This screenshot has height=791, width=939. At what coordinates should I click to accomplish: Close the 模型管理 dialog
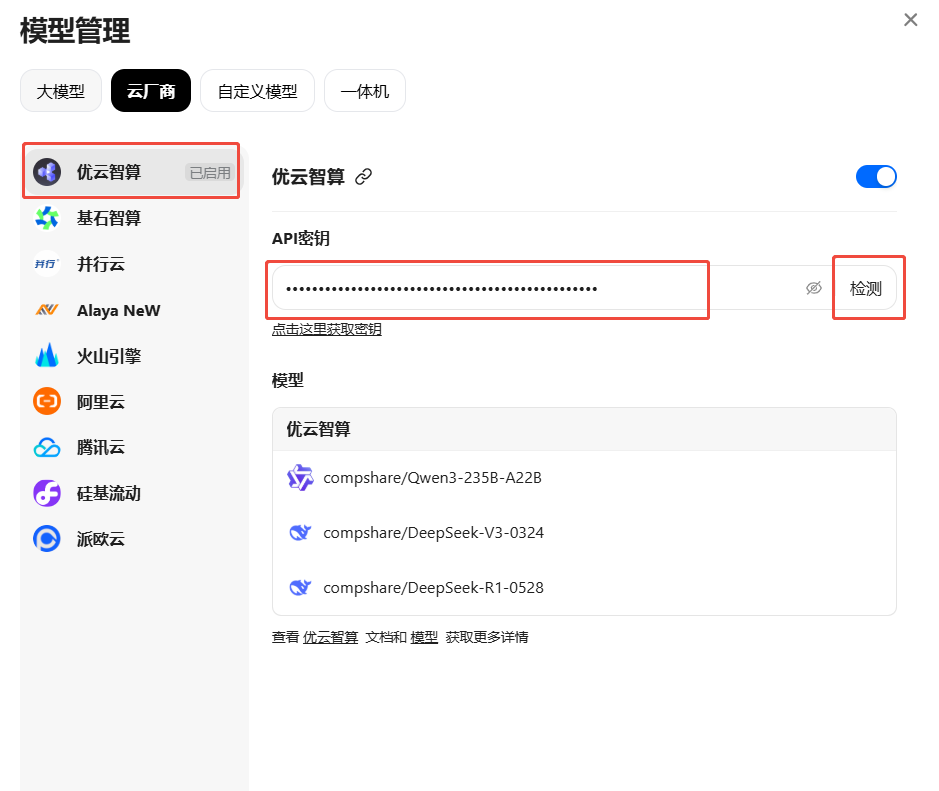click(x=910, y=20)
